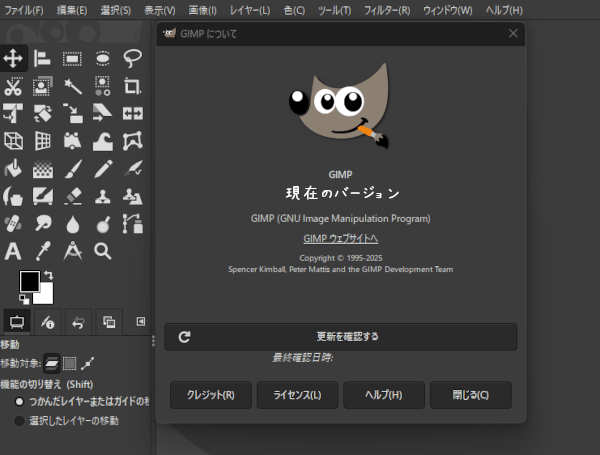Viewport: 600px width, 455px height.
Task: Select the Paintbrush tool
Action: click(x=72, y=169)
